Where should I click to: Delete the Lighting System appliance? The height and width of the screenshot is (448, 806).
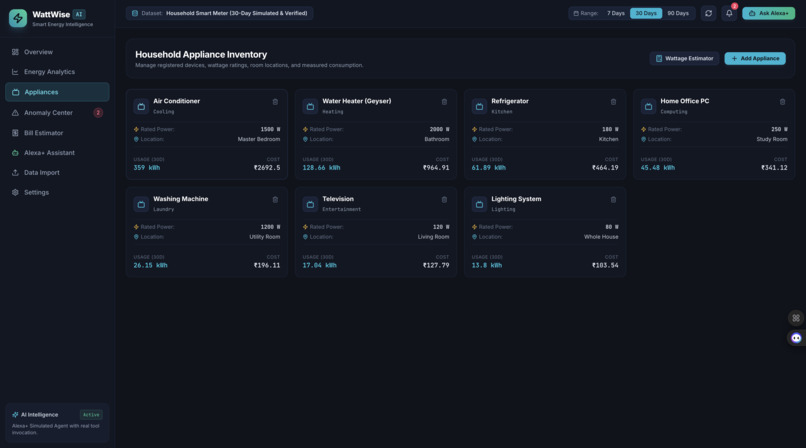[613, 199]
